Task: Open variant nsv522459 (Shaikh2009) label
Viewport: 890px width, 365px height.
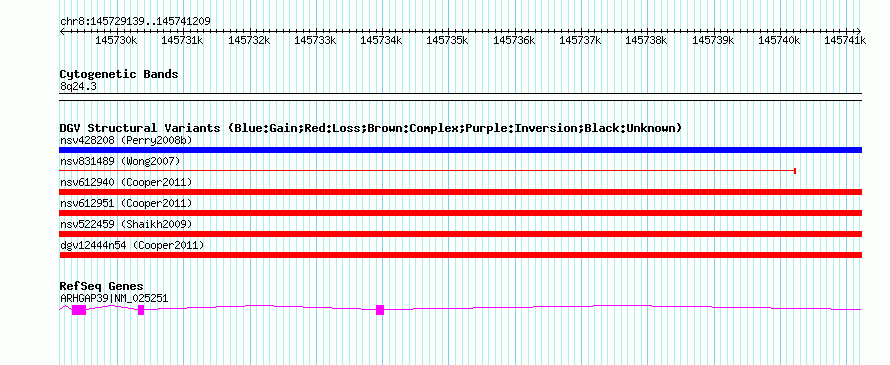Action: [126, 224]
